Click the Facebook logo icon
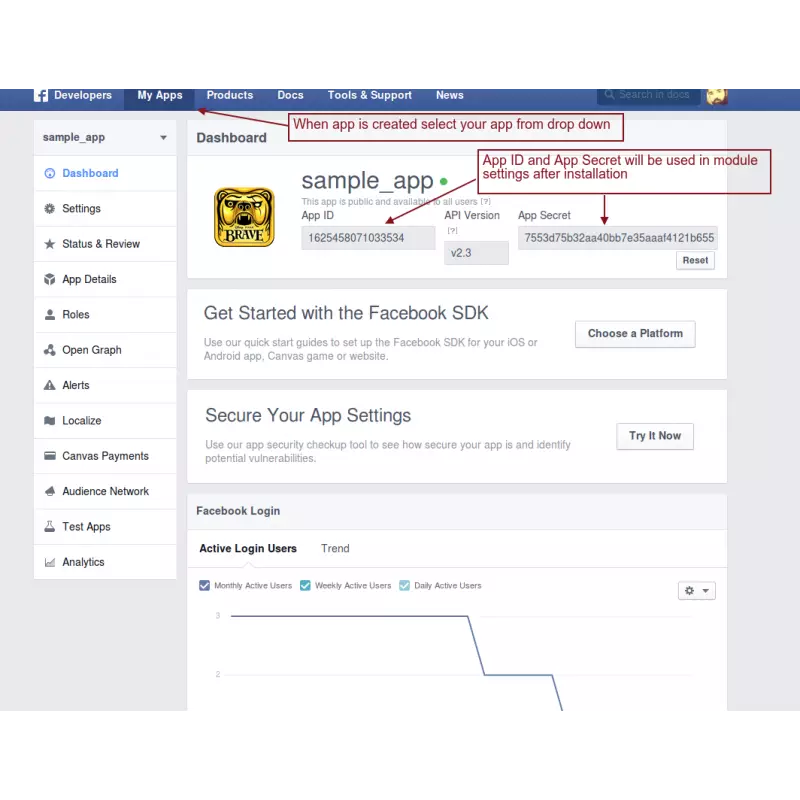Screen dimensions: 800x800 pyautogui.click(x=41, y=95)
